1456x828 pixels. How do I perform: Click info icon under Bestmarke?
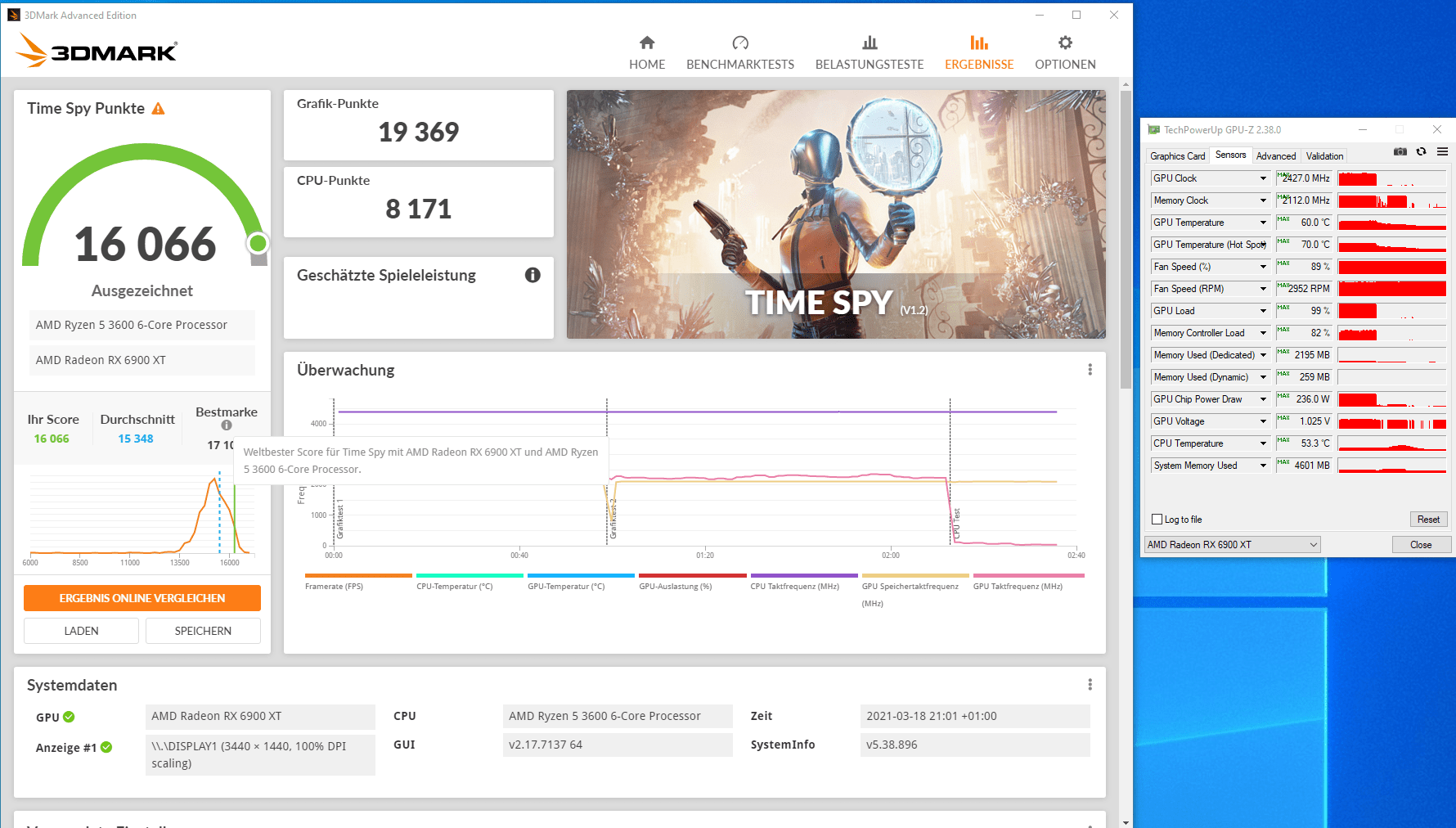227,425
